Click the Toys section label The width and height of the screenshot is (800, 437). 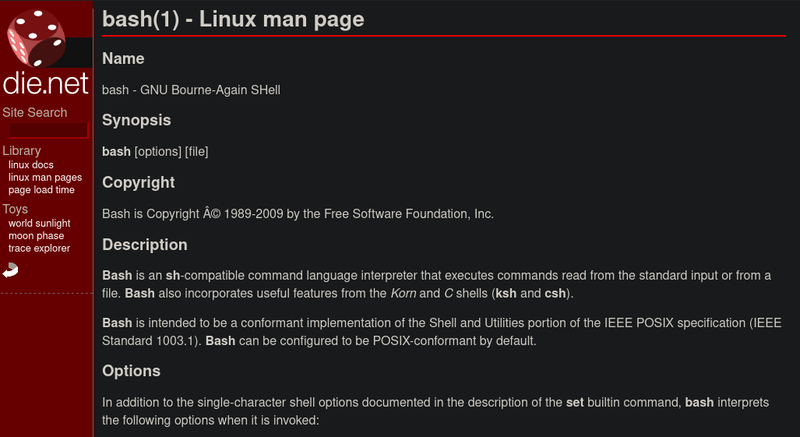[16, 209]
